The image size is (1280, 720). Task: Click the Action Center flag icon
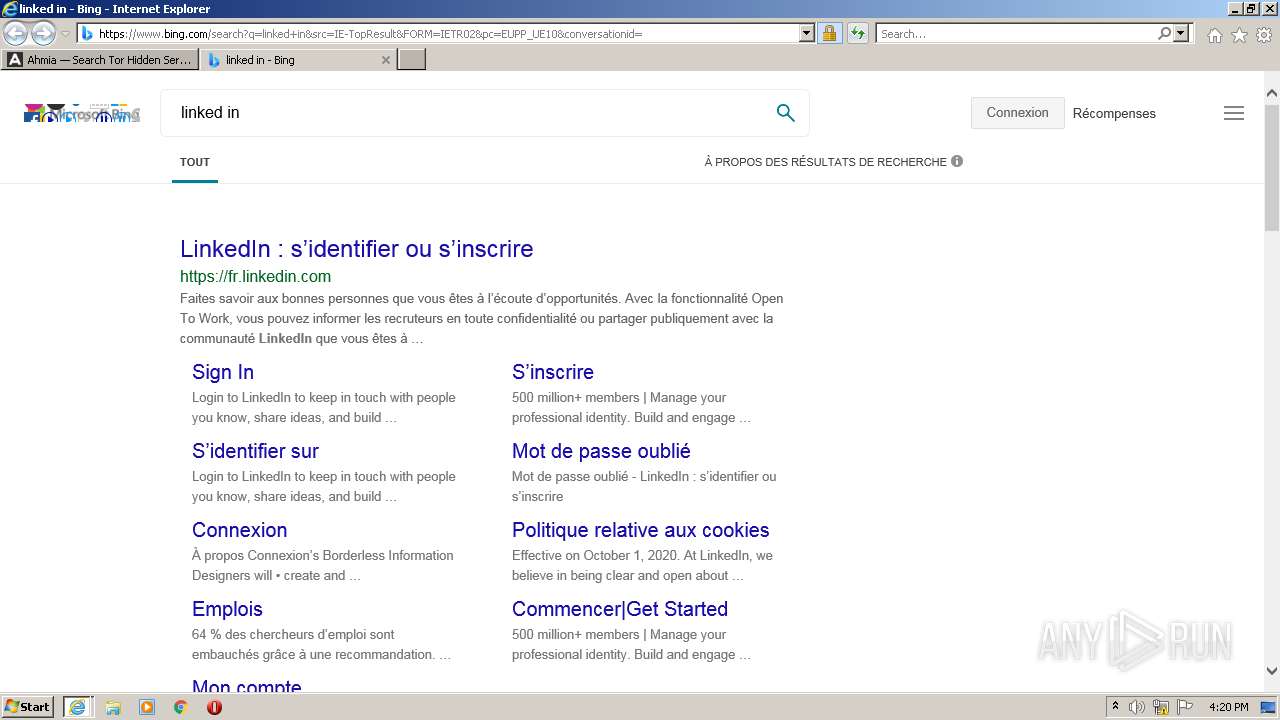1185,707
